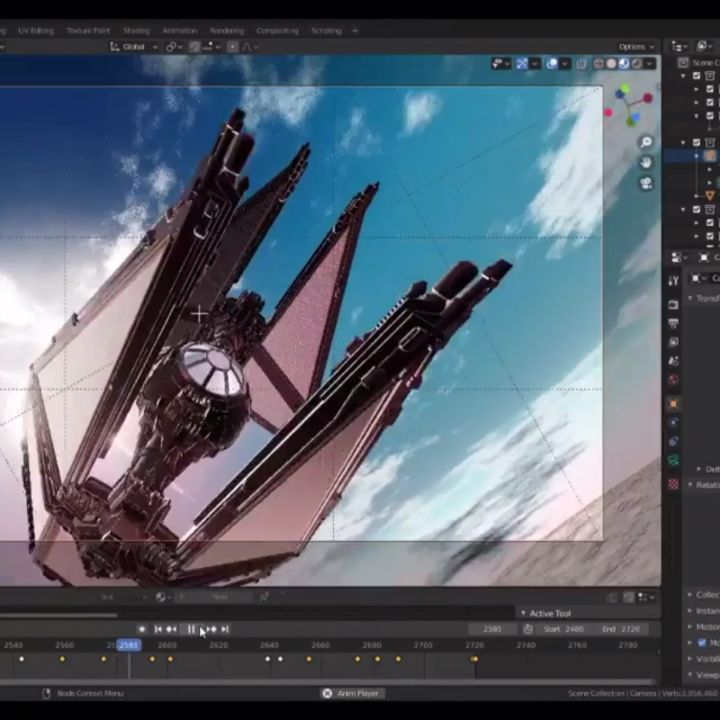Open the Render properties tab
The image size is (720, 720).
[673, 304]
